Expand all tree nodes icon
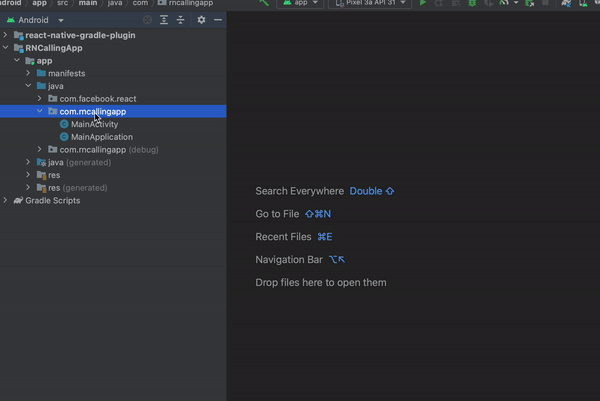600x401 pixels. (x=164, y=20)
